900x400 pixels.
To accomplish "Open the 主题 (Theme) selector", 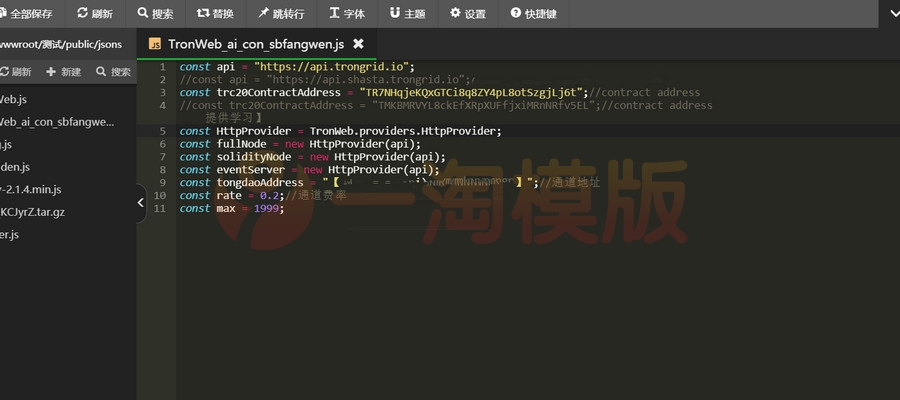I will [x=407, y=14].
